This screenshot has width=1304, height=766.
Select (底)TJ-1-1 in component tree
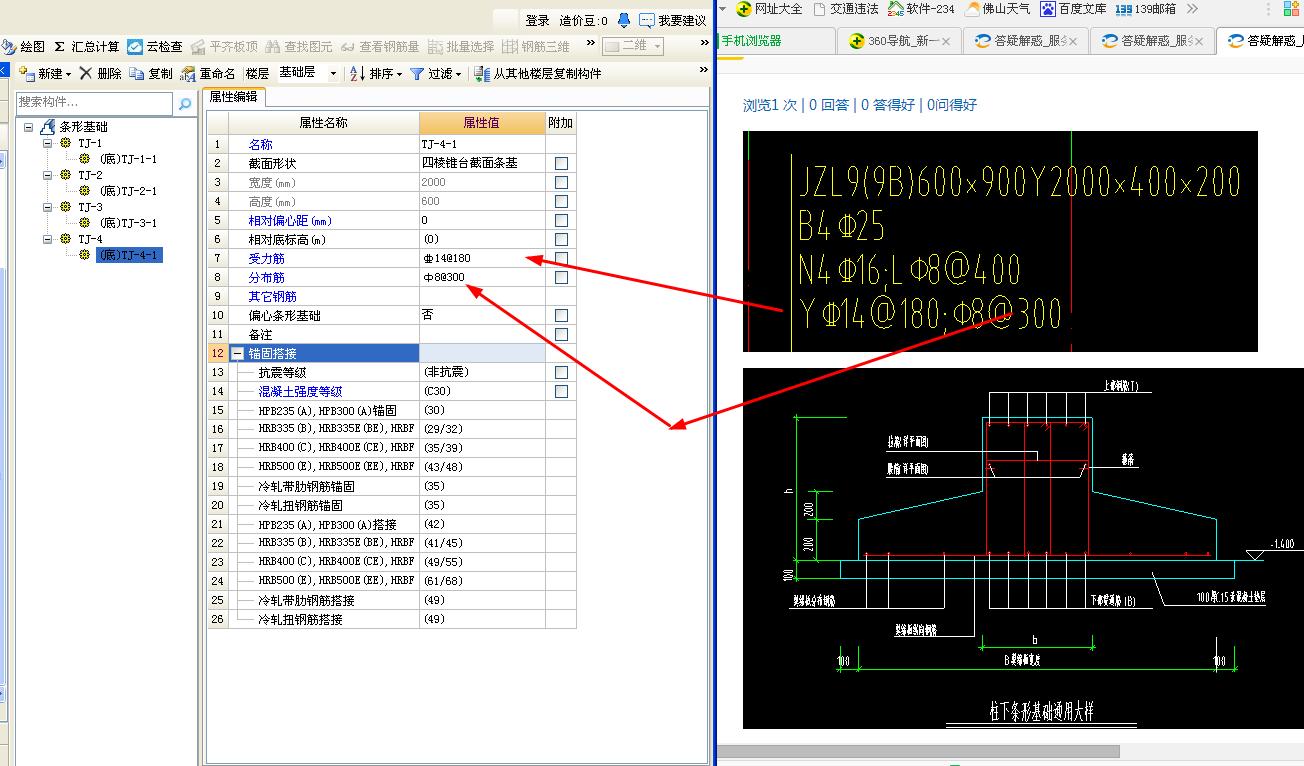pyautogui.click(x=128, y=160)
